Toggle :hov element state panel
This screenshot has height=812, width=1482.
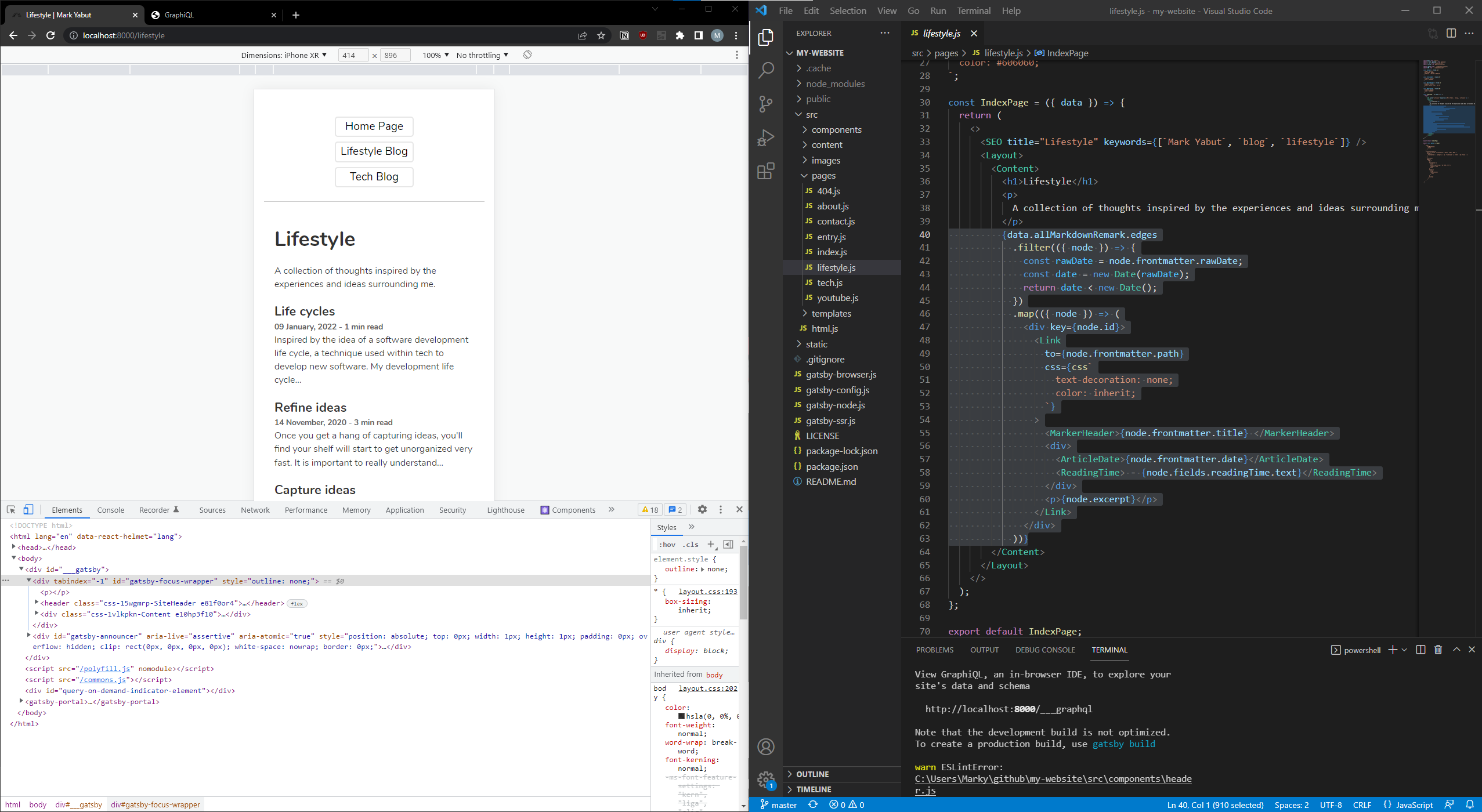click(x=667, y=545)
